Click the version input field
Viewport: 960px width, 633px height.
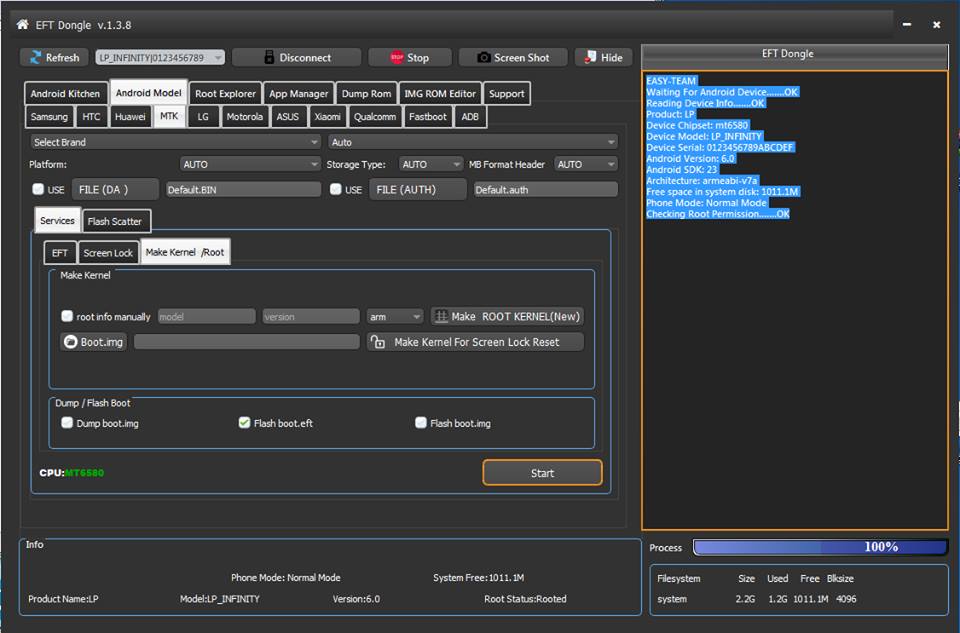coord(310,316)
